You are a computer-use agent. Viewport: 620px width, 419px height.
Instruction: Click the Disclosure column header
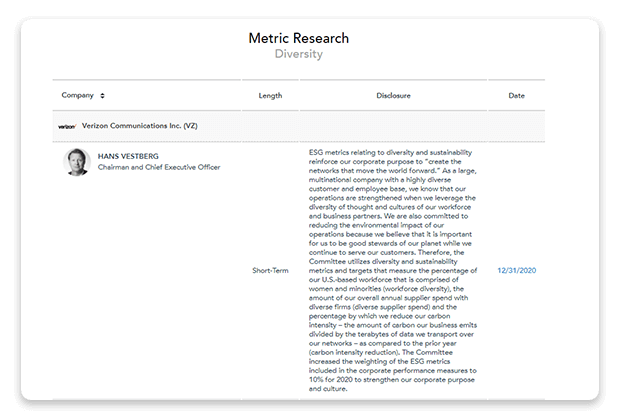[393, 96]
